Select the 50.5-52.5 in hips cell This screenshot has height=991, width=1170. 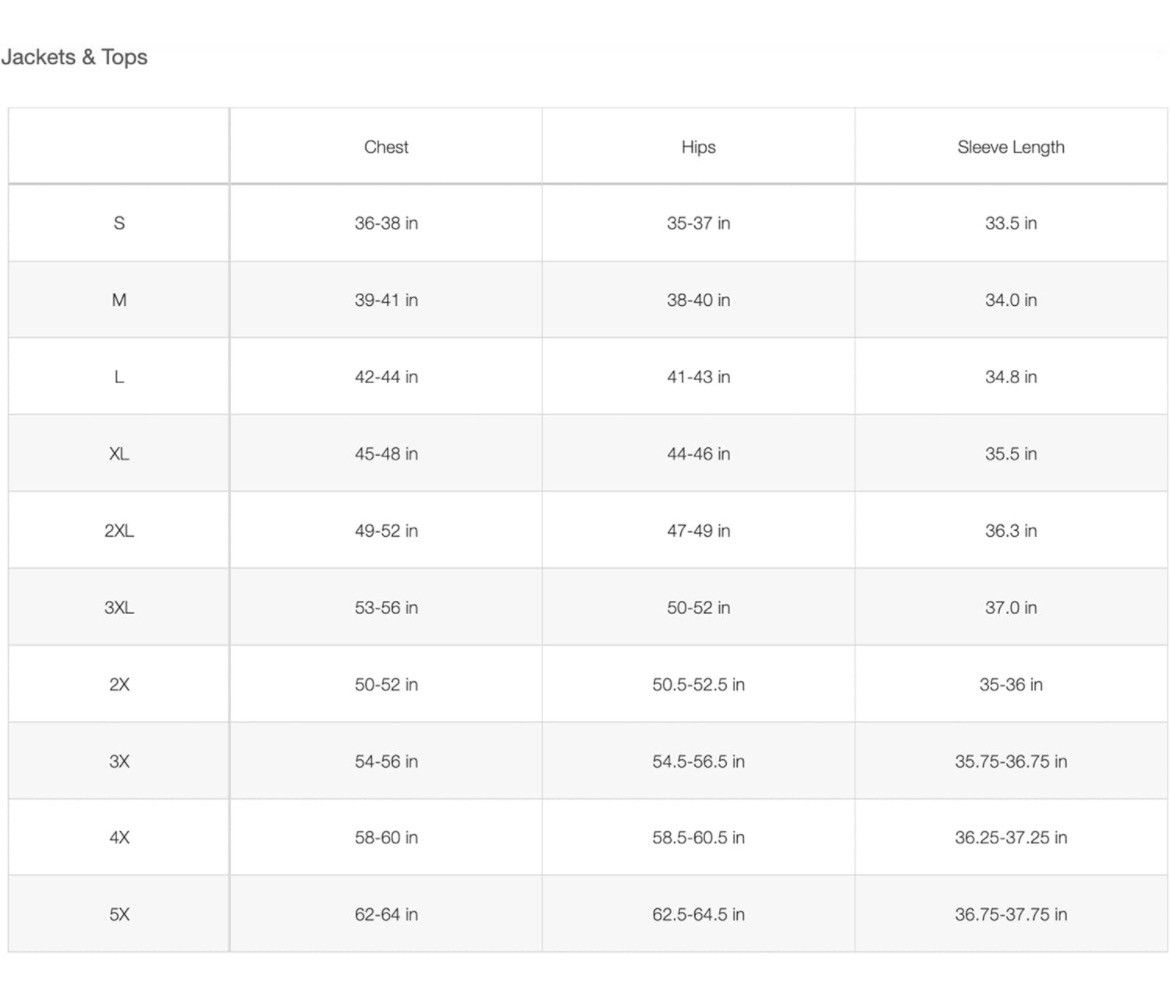pyautogui.click(x=698, y=684)
